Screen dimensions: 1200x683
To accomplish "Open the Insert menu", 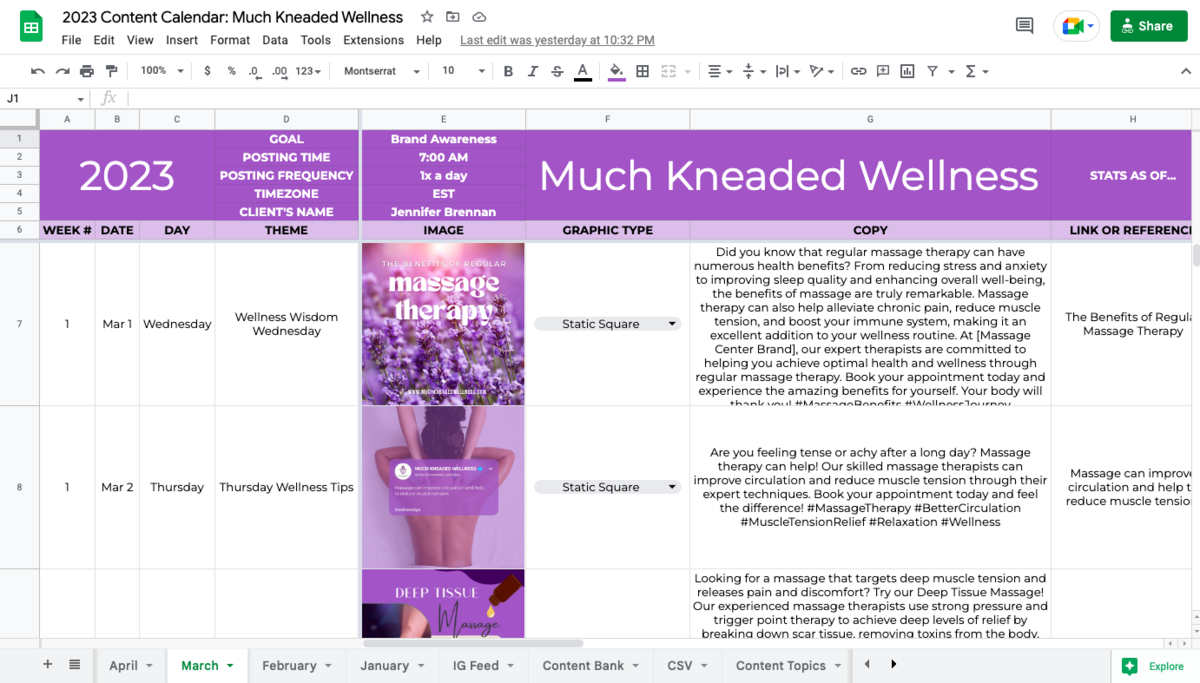I will (182, 40).
